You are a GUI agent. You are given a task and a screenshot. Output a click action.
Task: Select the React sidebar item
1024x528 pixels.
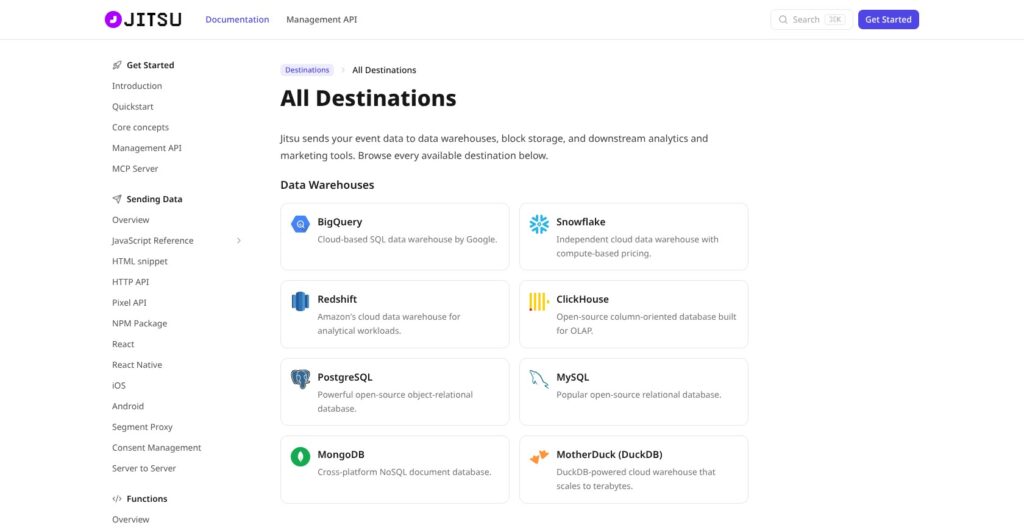(123, 344)
